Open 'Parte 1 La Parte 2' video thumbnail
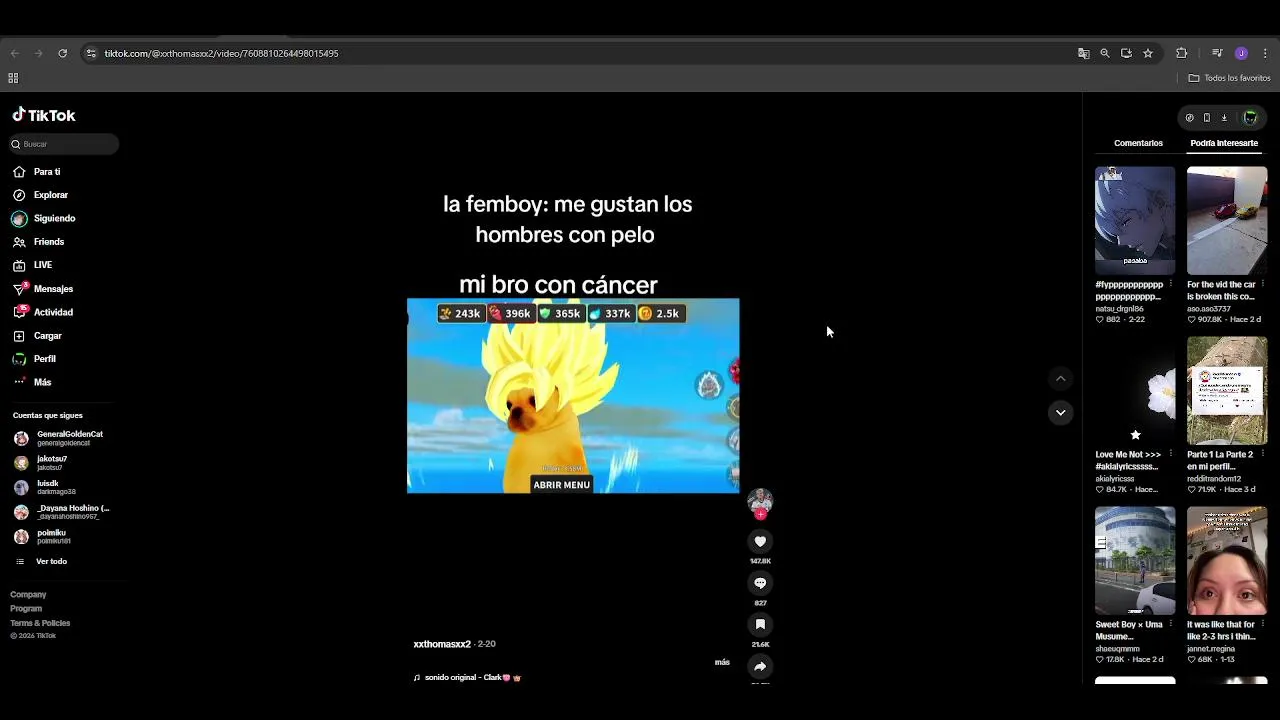The height and width of the screenshot is (720, 1280). tap(1227, 390)
